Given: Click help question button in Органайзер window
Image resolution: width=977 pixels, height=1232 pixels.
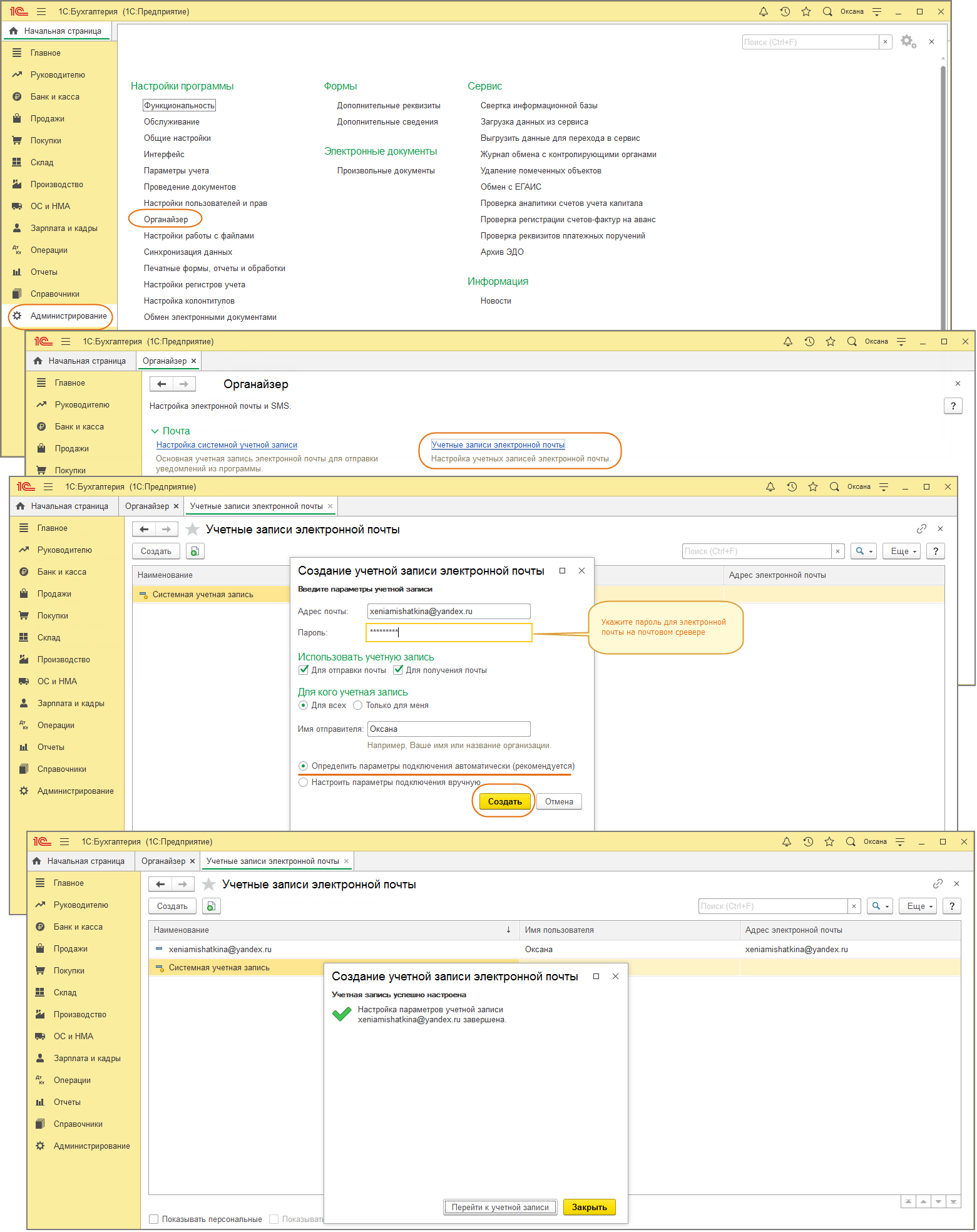Looking at the screenshot, I should click(953, 406).
